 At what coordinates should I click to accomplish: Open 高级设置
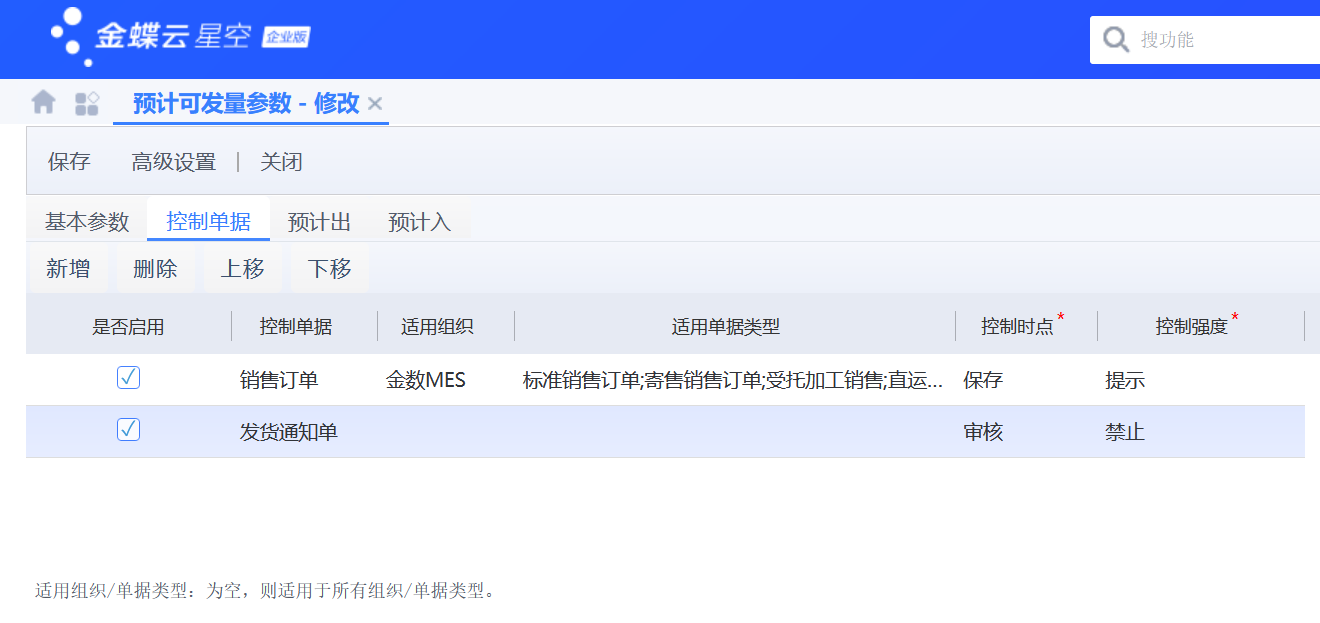pyautogui.click(x=174, y=162)
